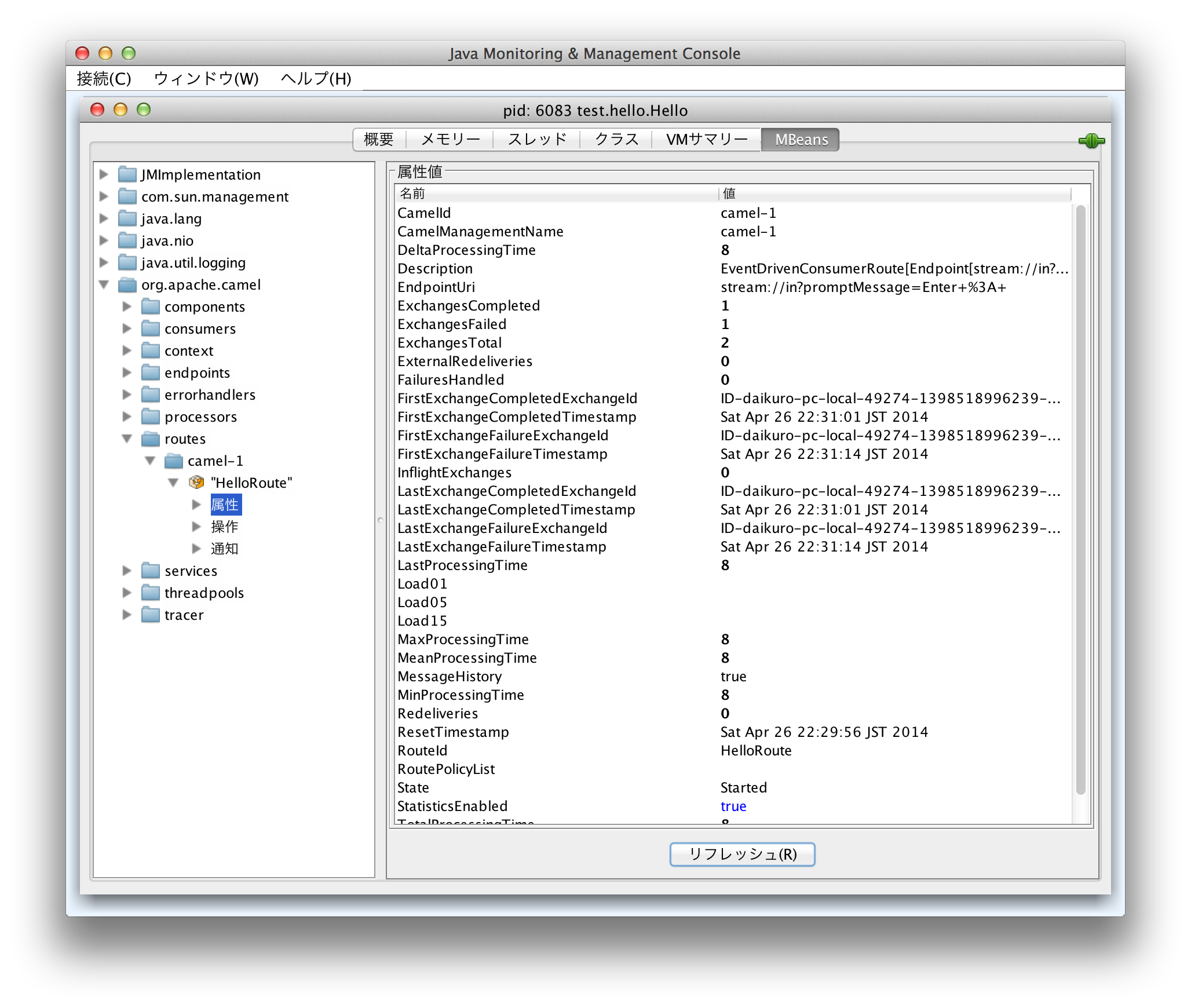Click the services folder icon
1191x1008 pixels.
(151, 571)
